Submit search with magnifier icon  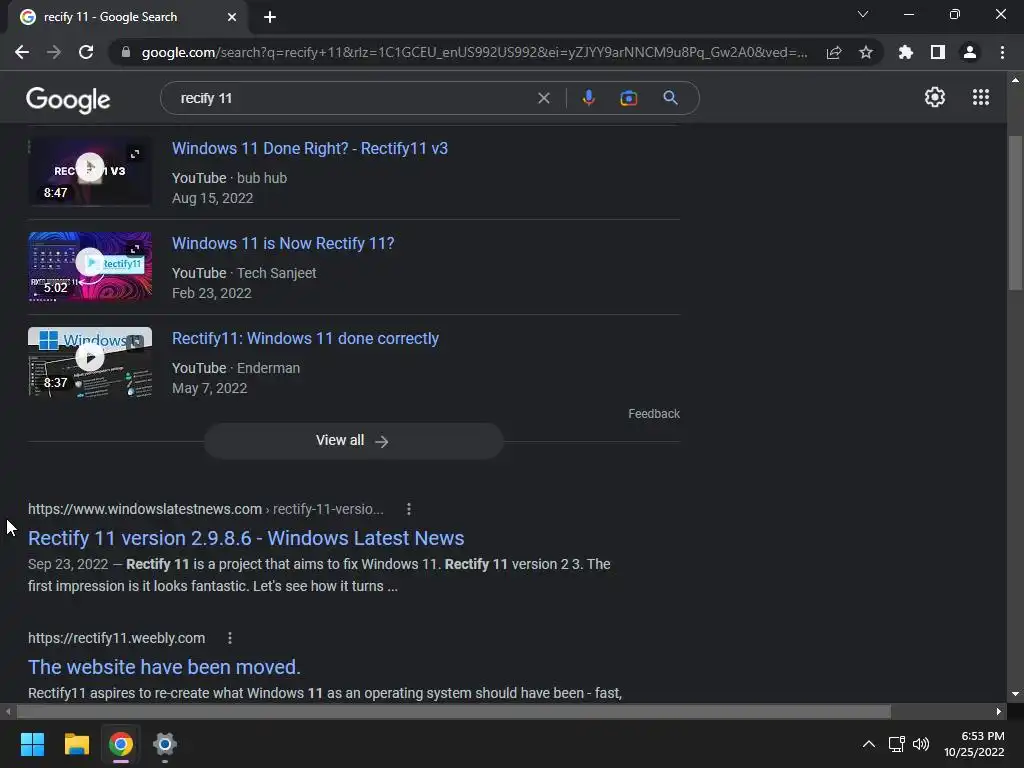[x=670, y=98]
